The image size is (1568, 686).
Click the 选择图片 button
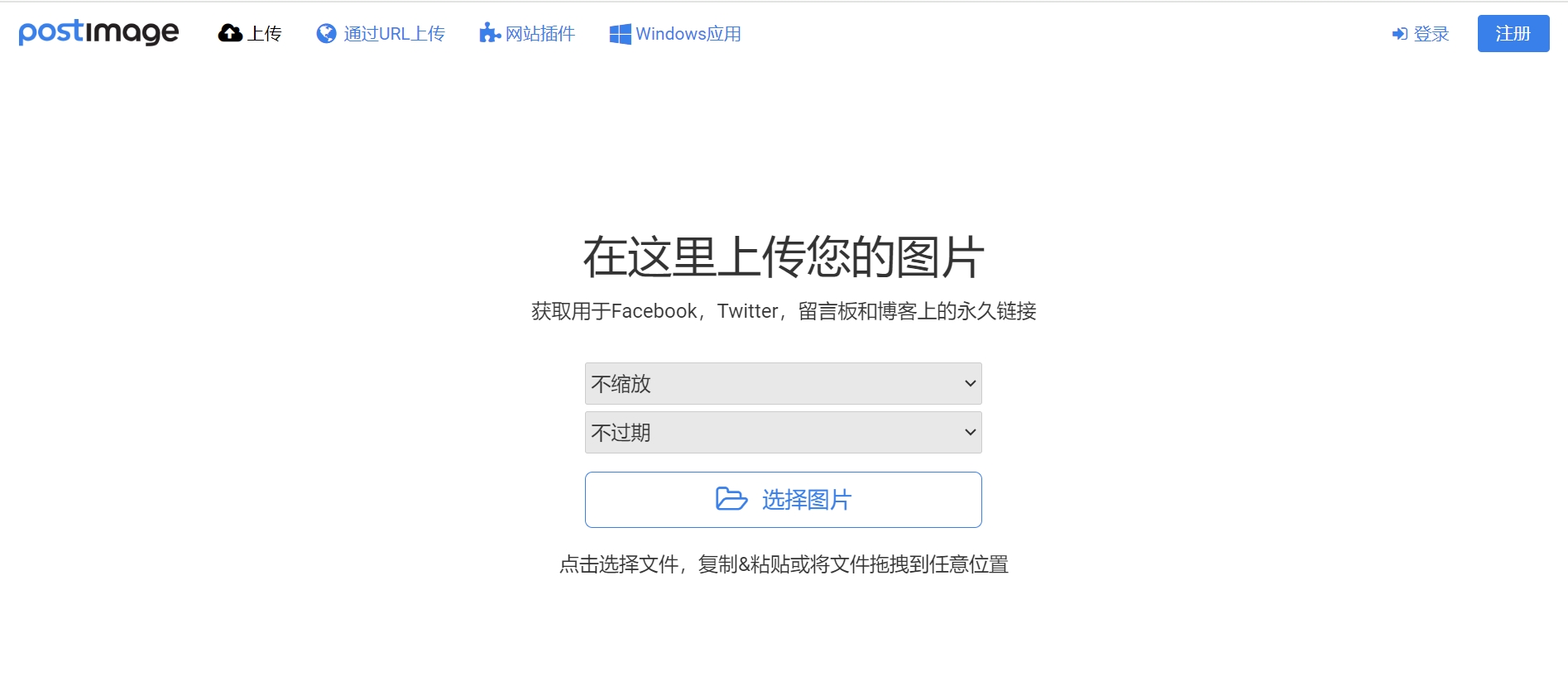[783, 500]
